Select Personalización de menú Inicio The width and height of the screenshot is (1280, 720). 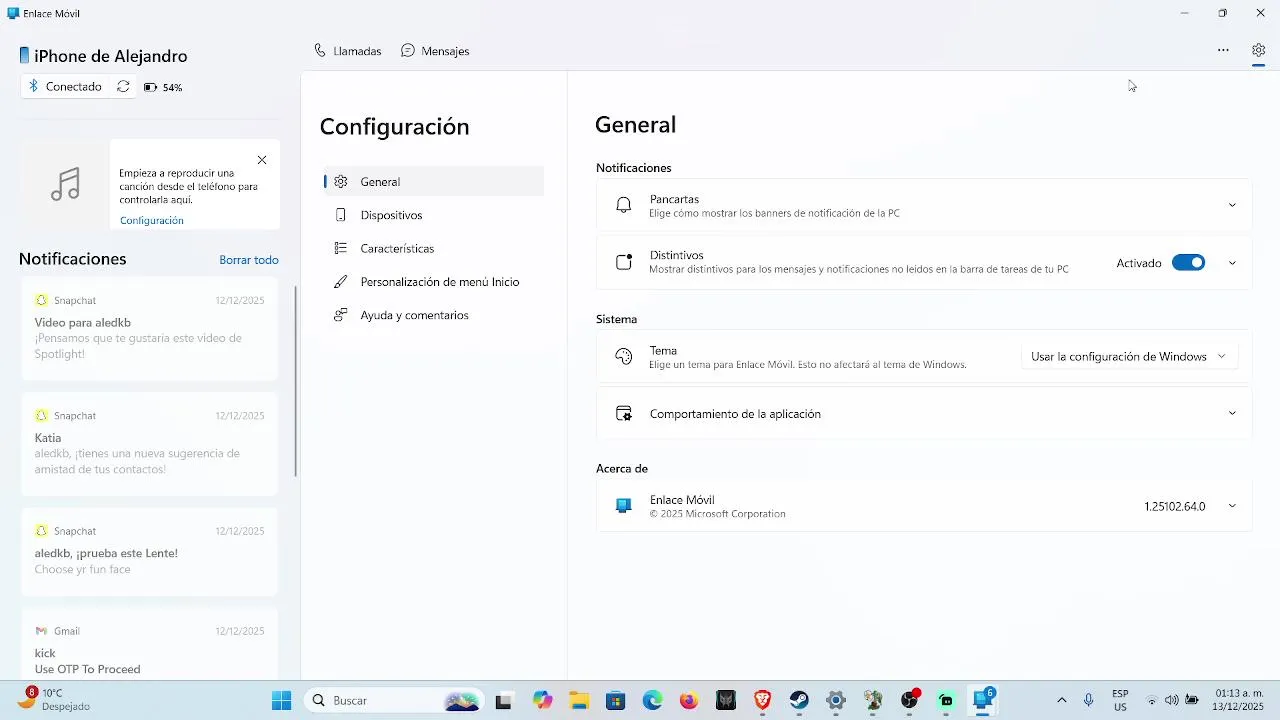click(x=434, y=282)
